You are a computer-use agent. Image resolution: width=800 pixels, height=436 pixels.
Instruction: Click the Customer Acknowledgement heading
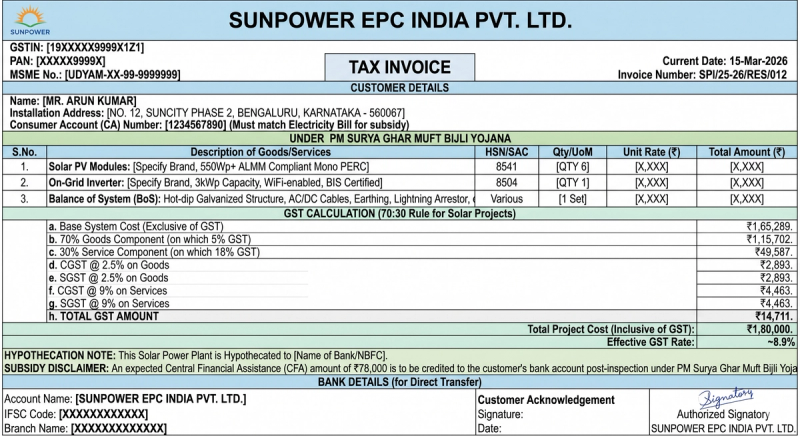click(x=546, y=400)
